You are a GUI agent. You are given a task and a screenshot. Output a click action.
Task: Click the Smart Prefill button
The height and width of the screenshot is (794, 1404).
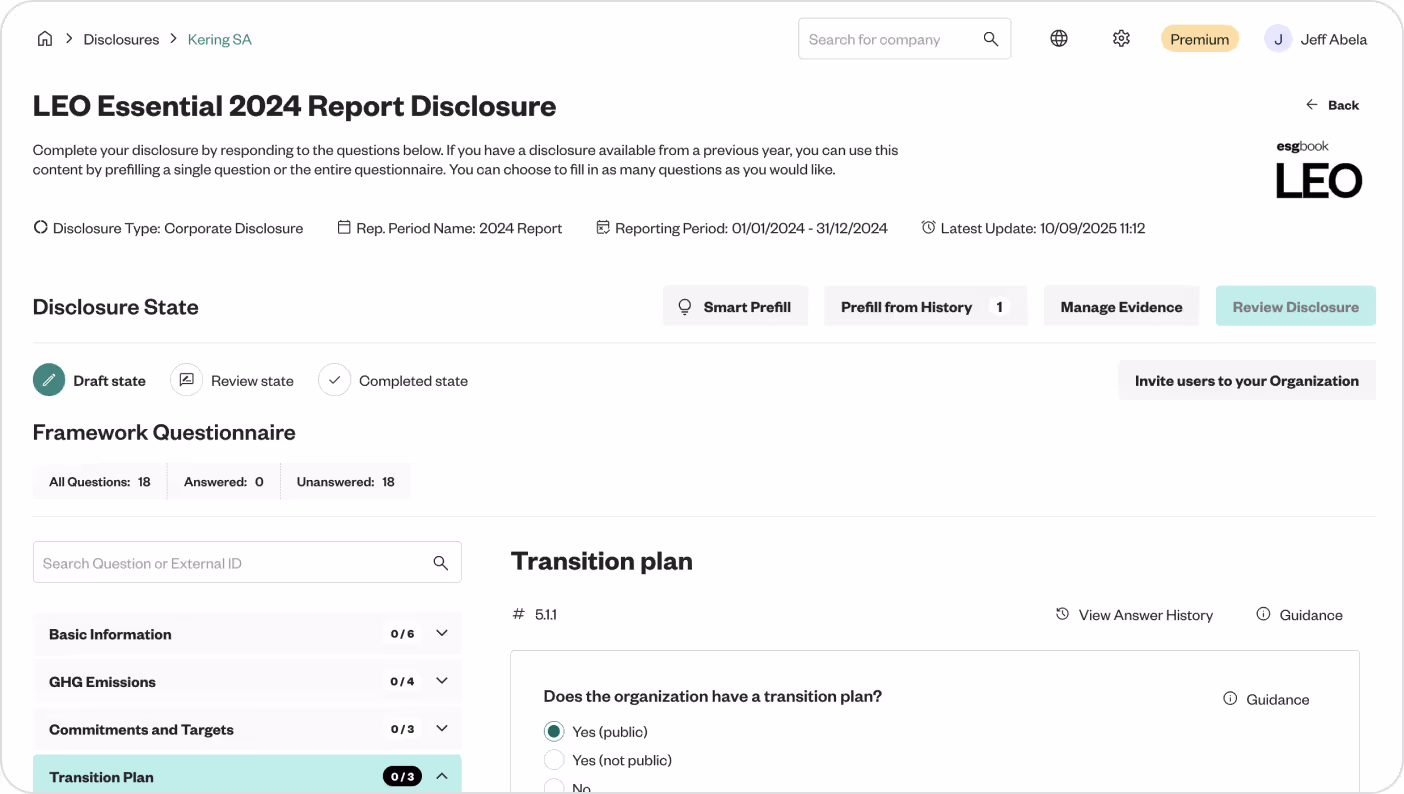coord(735,306)
